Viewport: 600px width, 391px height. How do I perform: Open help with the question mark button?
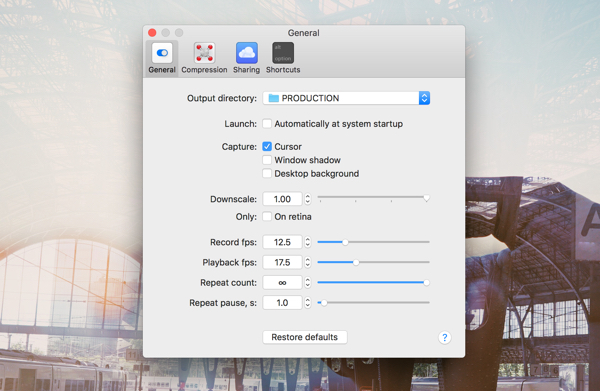pyautogui.click(x=444, y=337)
